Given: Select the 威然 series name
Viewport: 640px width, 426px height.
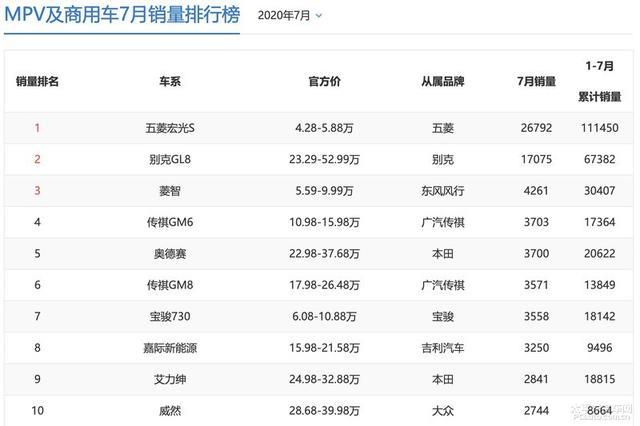Looking at the screenshot, I should point(170,410).
